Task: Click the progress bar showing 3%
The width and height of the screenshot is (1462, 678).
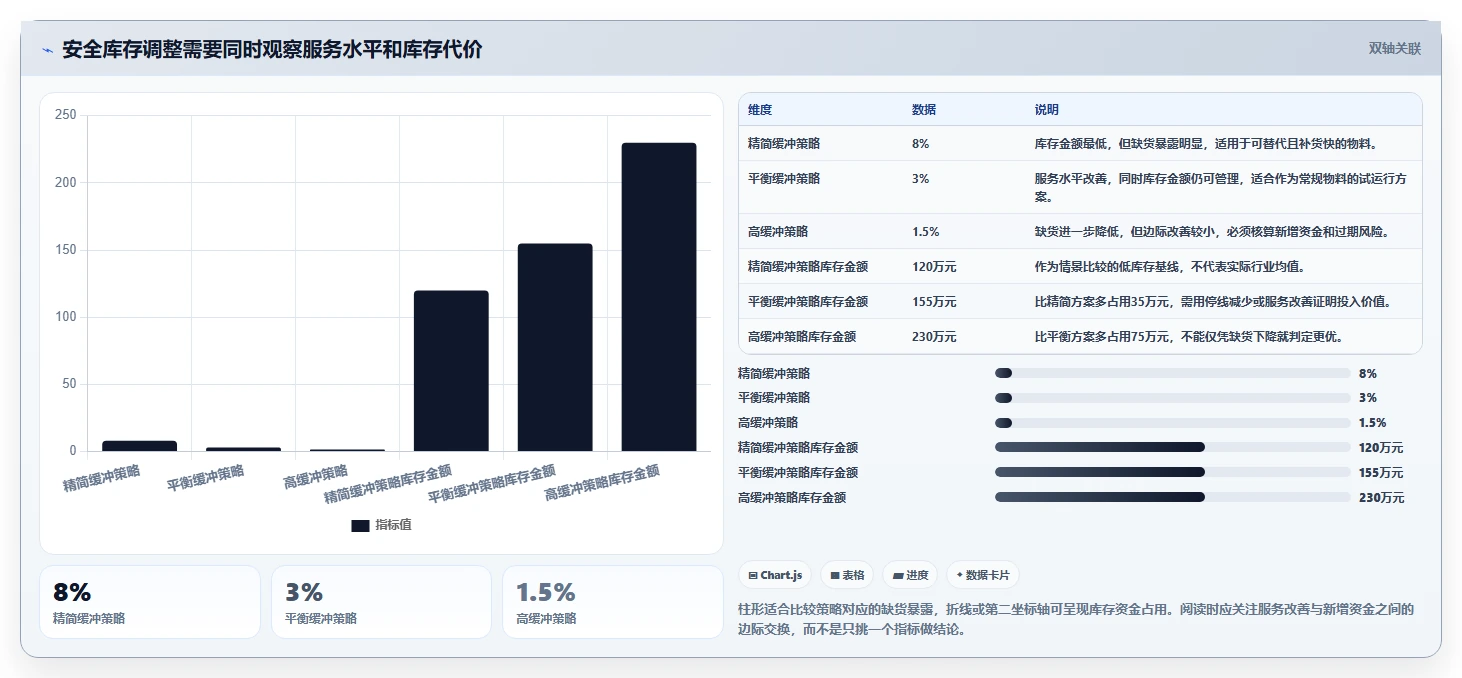Action: pos(1172,398)
